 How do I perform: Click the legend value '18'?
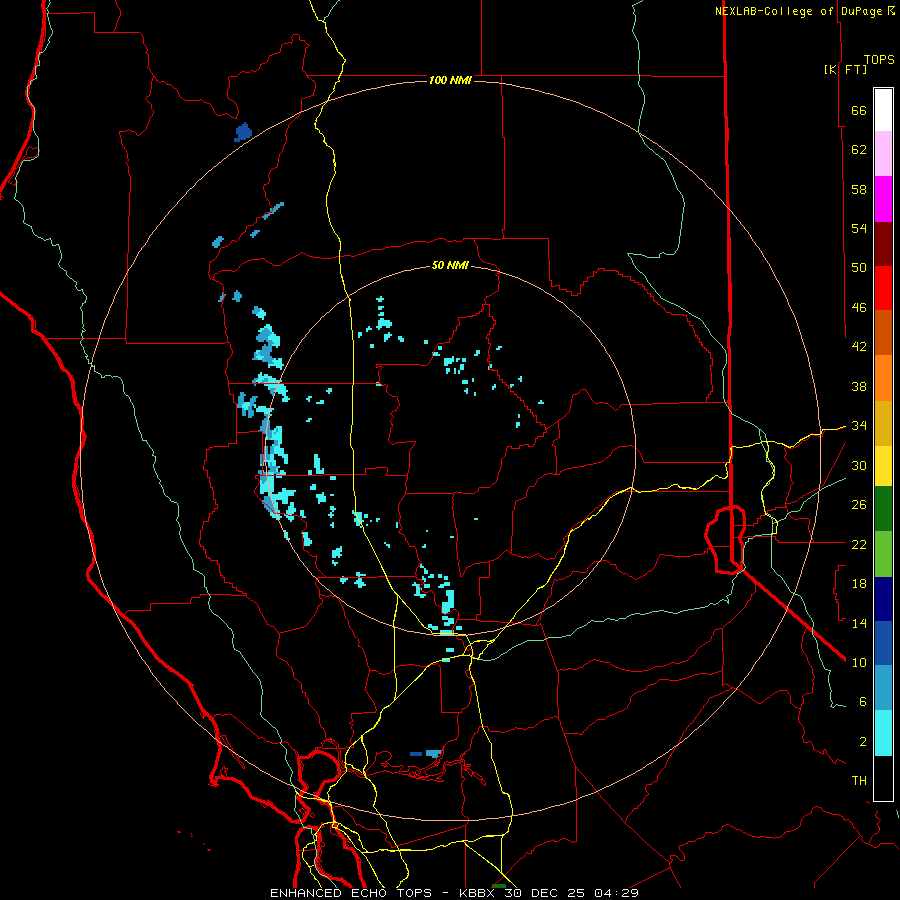pyautogui.click(x=859, y=583)
